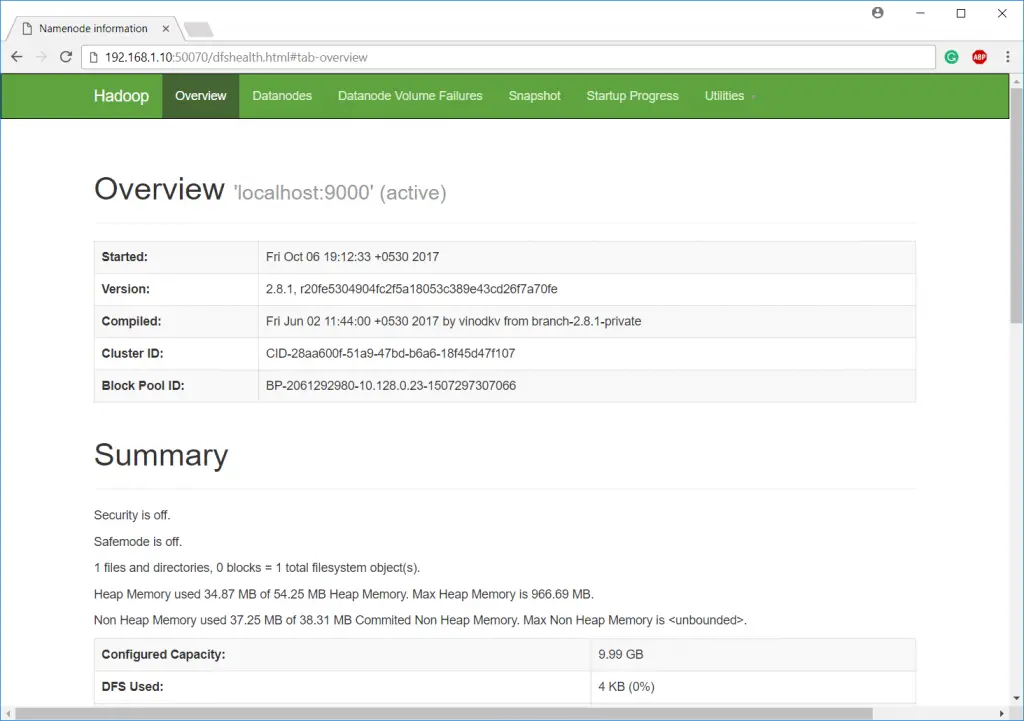Close the Namenode information tab
This screenshot has width=1024, height=721.
click(166, 29)
